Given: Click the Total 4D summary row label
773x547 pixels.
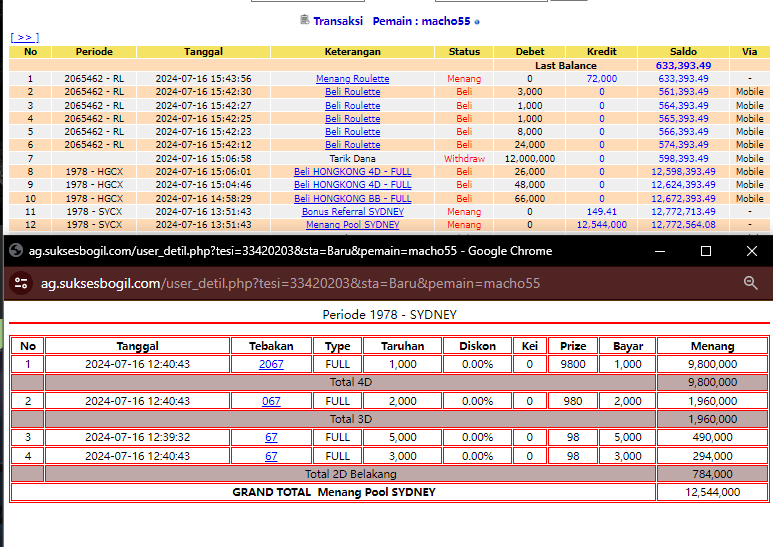Looking at the screenshot, I should 351,382.
